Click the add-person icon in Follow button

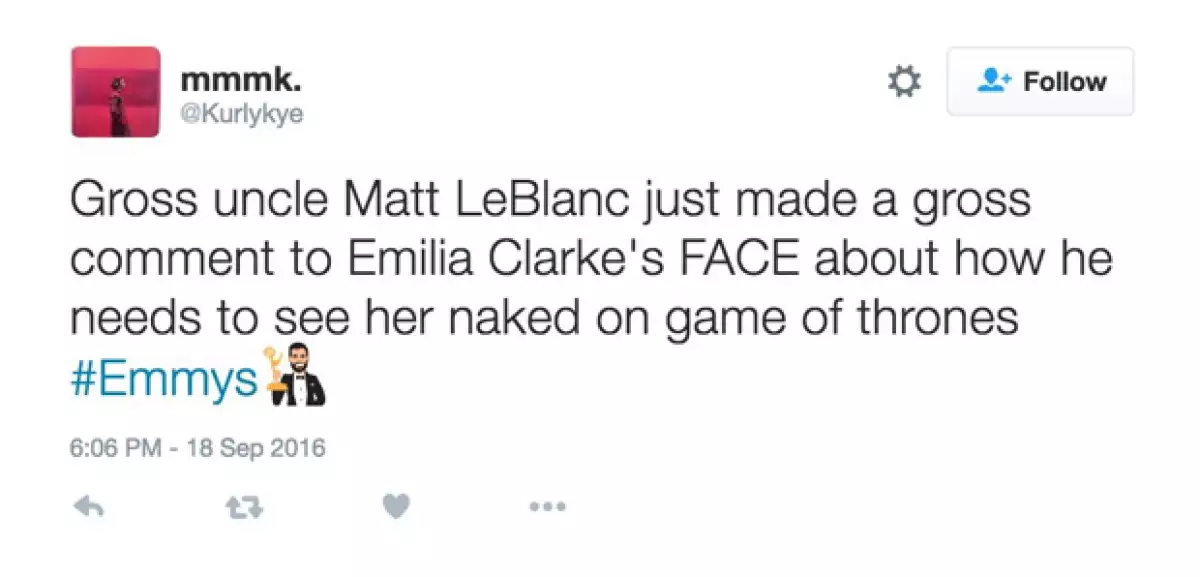[995, 82]
